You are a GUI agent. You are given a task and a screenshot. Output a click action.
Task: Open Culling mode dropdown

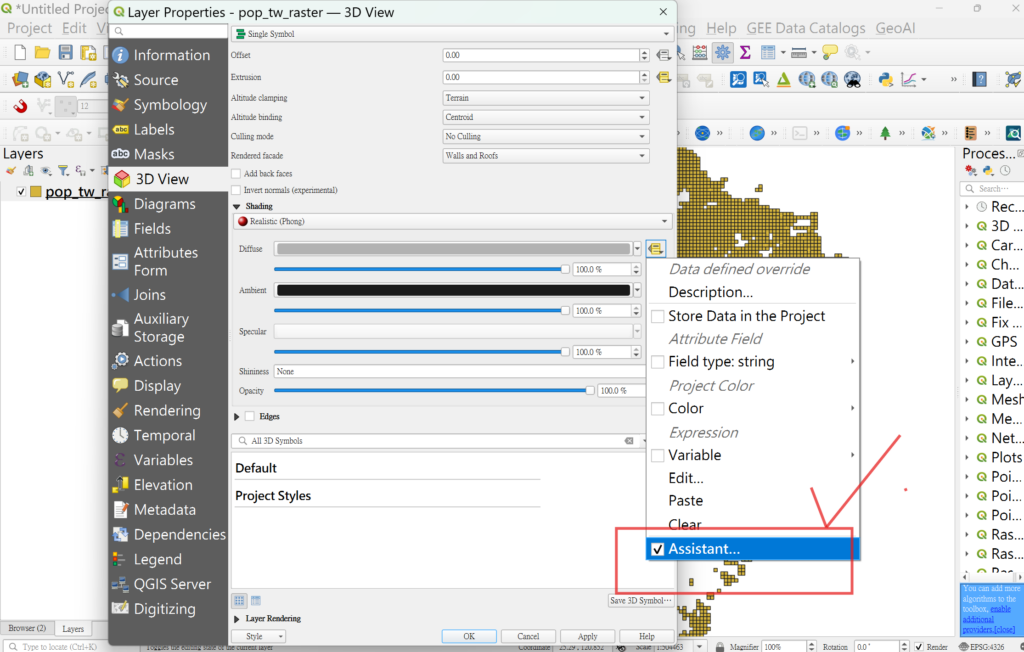[545, 137]
